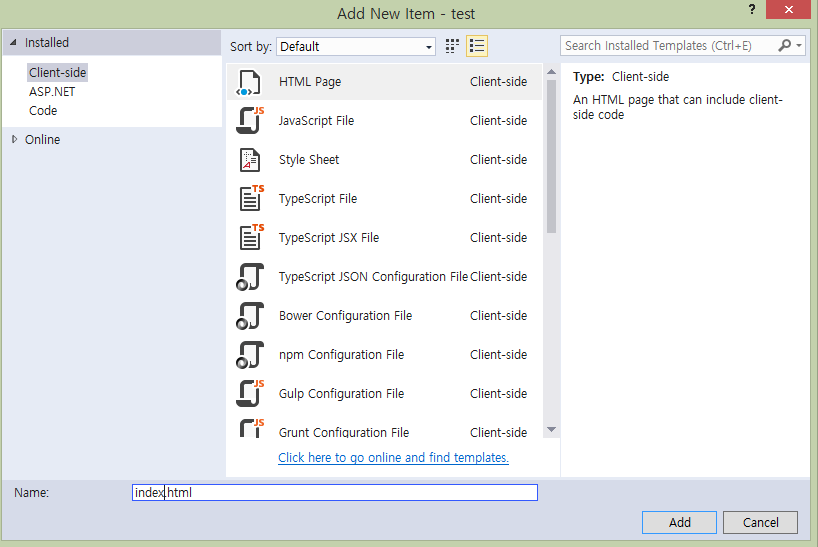Select the Gulp Configuration File icon
Image resolution: width=818 pixels, height=547 pixels.
tap(249, 394)
